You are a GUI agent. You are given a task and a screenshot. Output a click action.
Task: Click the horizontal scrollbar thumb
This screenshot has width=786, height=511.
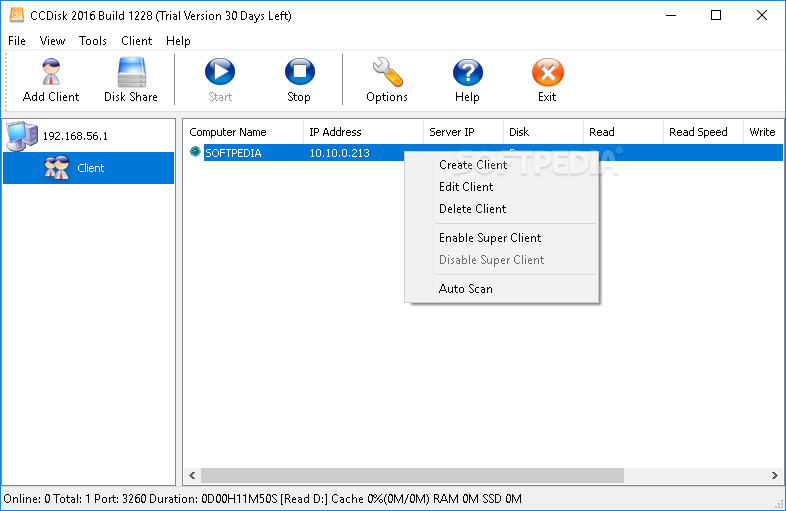tap(412, 475)
